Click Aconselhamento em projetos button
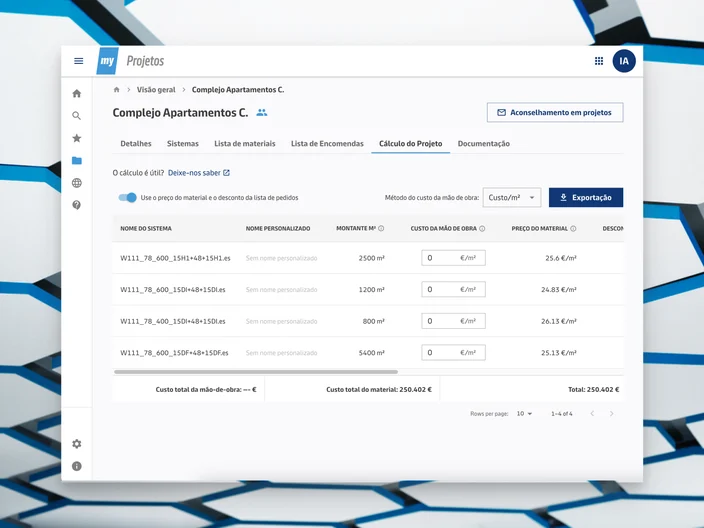 pyautogui.click(x=555, y=112)
